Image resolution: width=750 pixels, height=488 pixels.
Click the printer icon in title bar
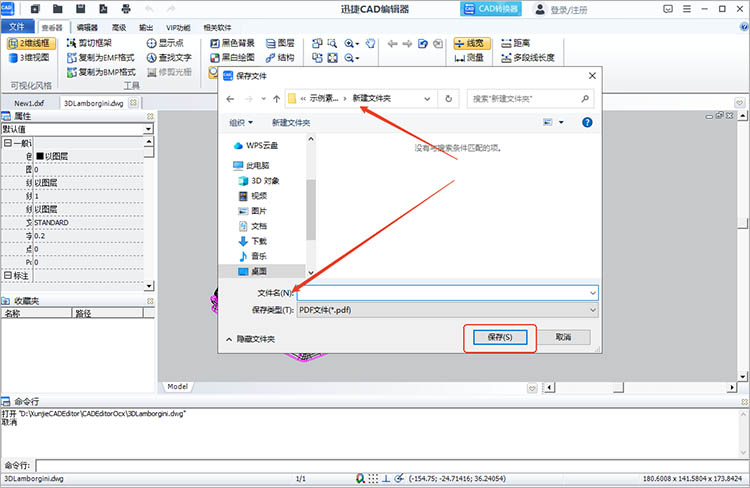[x=126, y=9]
